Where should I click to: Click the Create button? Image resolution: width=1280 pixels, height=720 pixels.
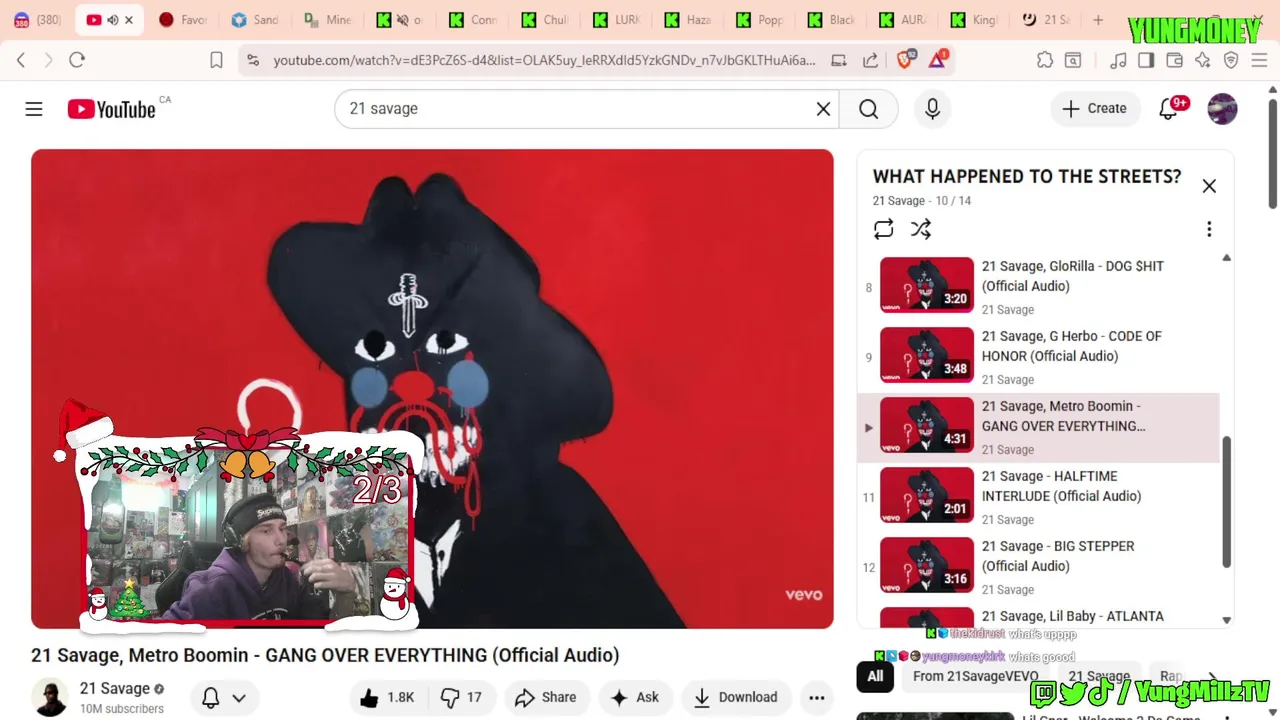point(1094,109)
